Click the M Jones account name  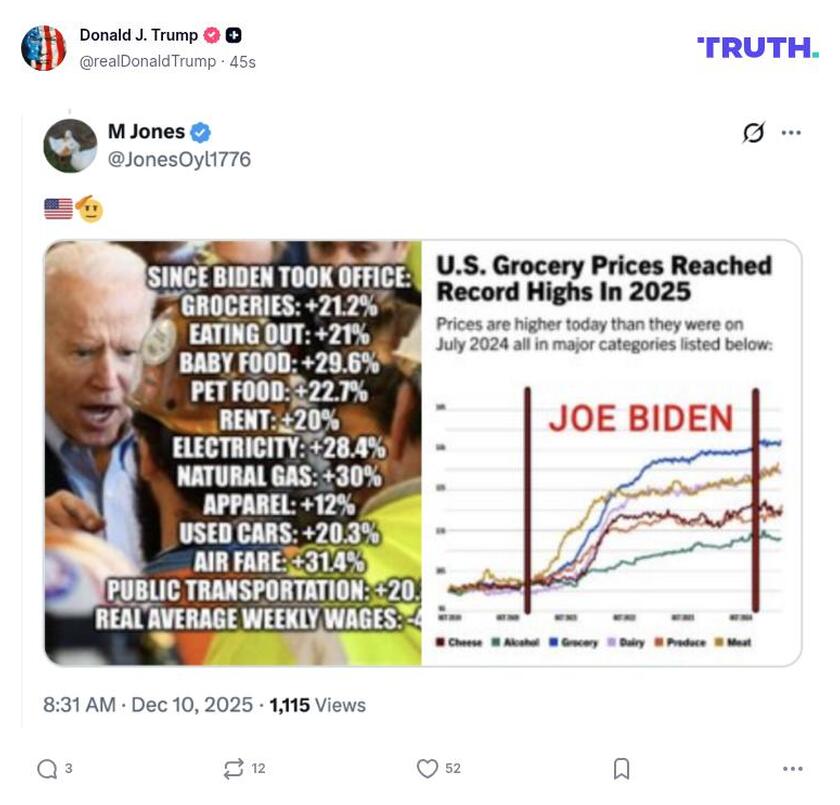click(146, 131)
